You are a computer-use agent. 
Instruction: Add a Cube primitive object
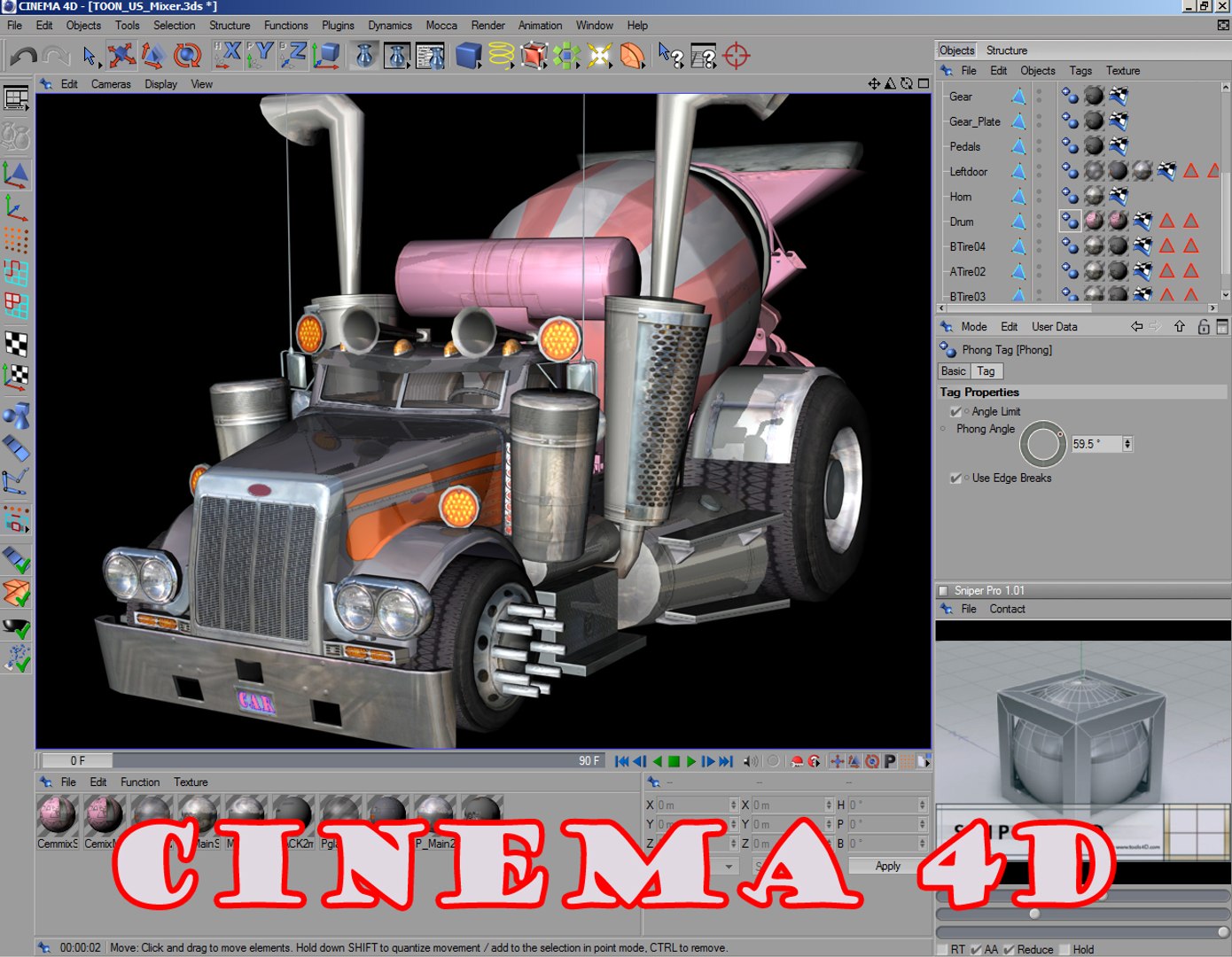coord(468,56)
